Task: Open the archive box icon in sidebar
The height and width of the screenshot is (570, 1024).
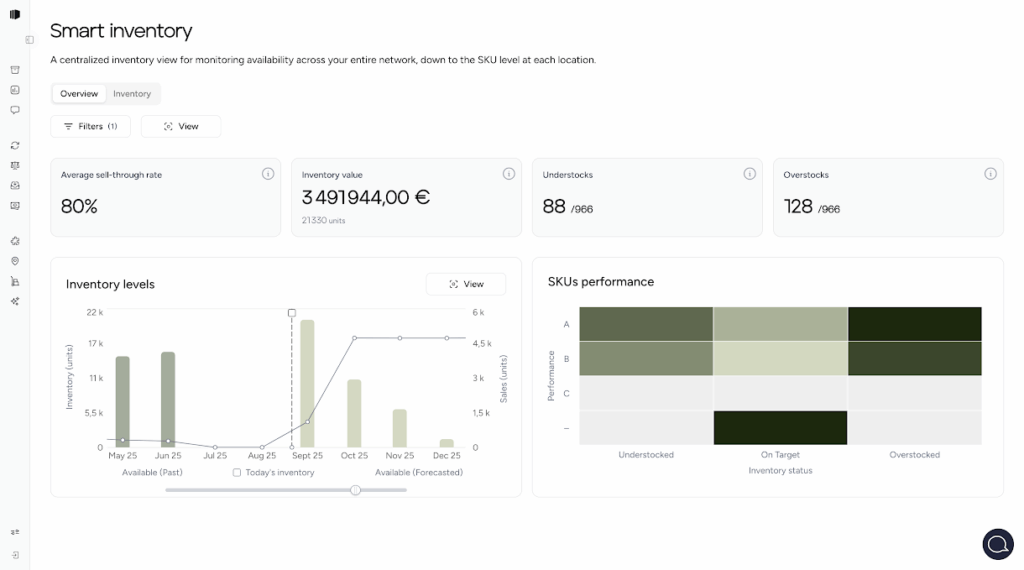Action: [15, 70]
